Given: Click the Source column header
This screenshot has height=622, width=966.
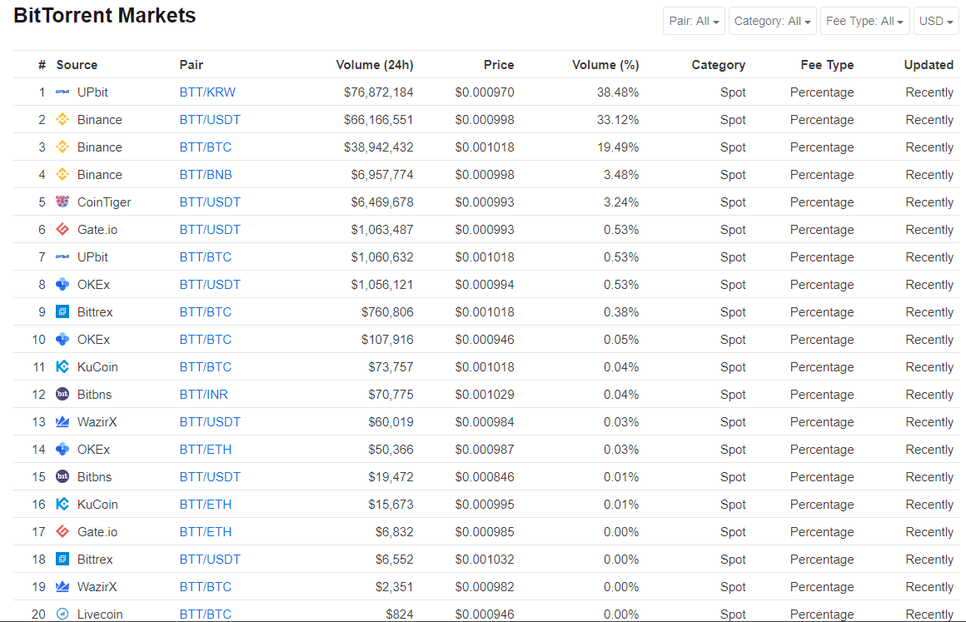Looking at the screenshot, I should click(76, 65).
